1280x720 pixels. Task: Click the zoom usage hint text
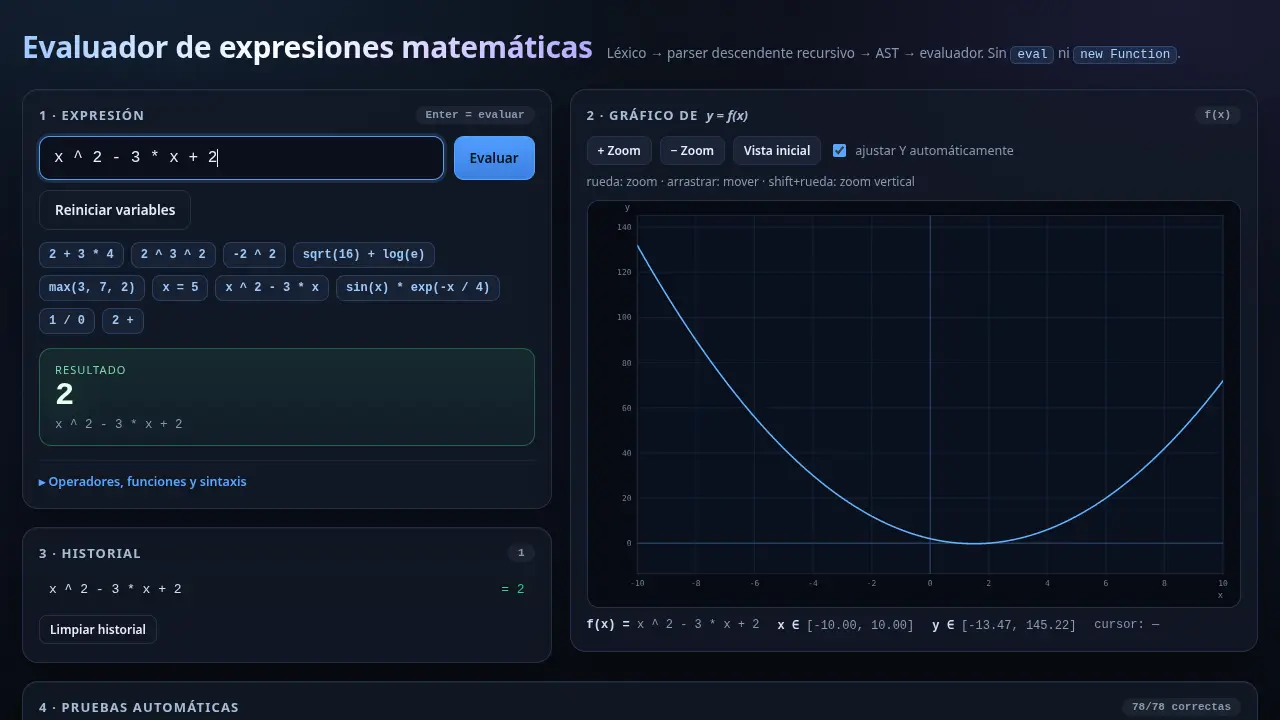coord(750,181)
